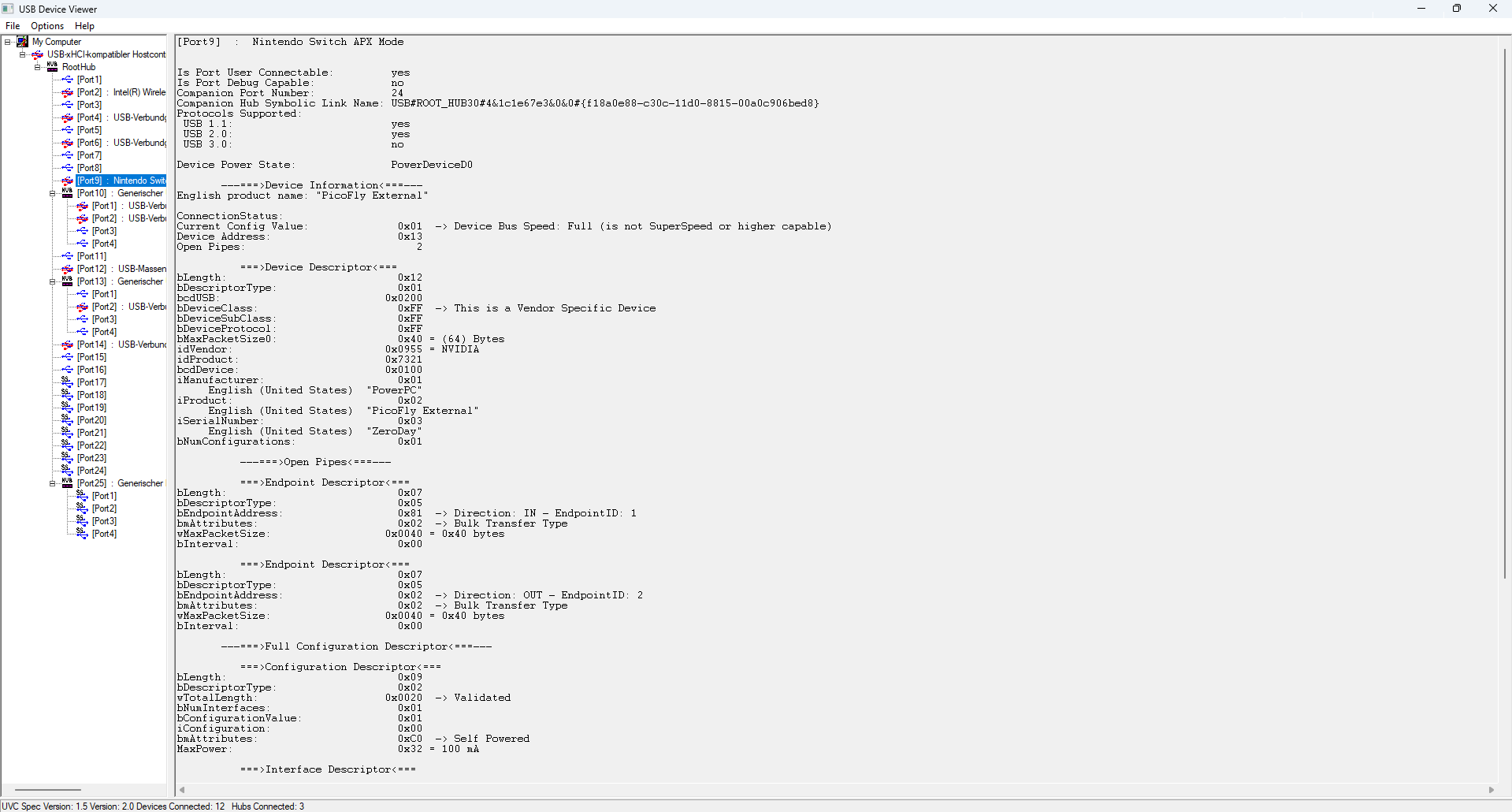Click the details pane scroll-left arrow
Image resolution: width=1512 pixels, height=812 pixels.
tap(182, 790)
